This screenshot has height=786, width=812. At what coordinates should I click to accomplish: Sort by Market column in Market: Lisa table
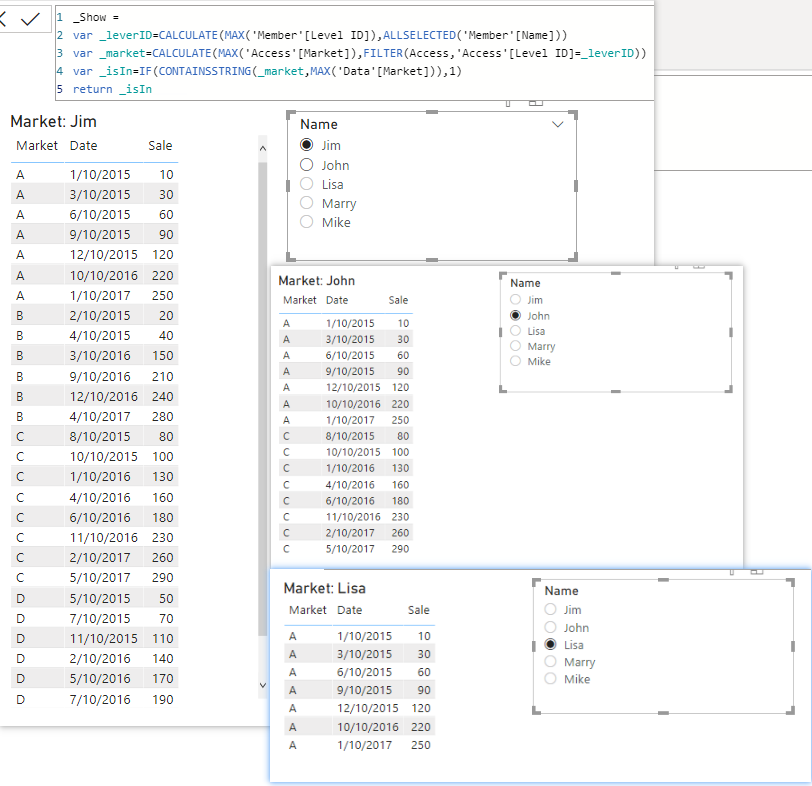pyautogui.click(x=308, y=610)
